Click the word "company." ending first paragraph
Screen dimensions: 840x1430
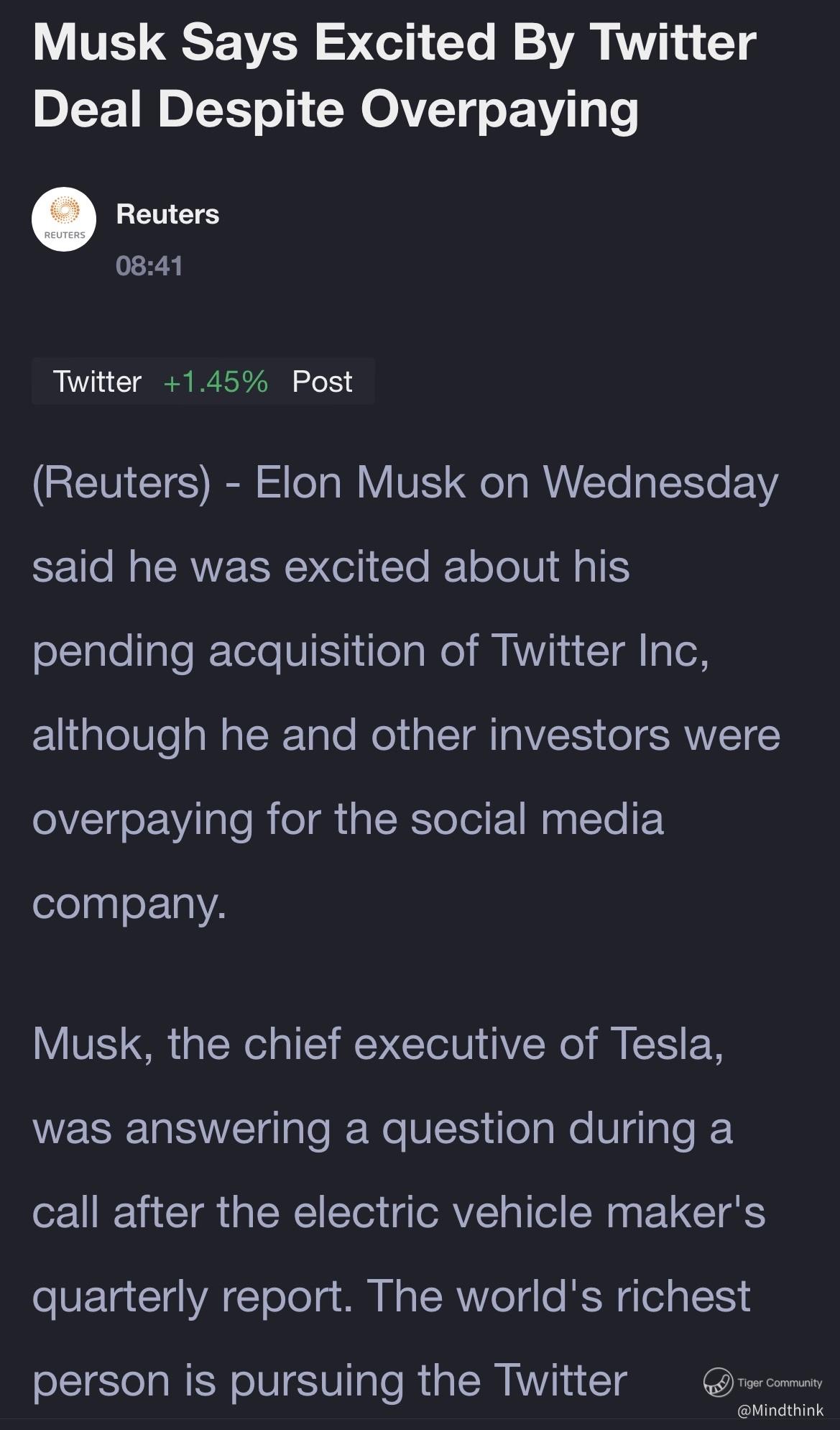[129, 903]
